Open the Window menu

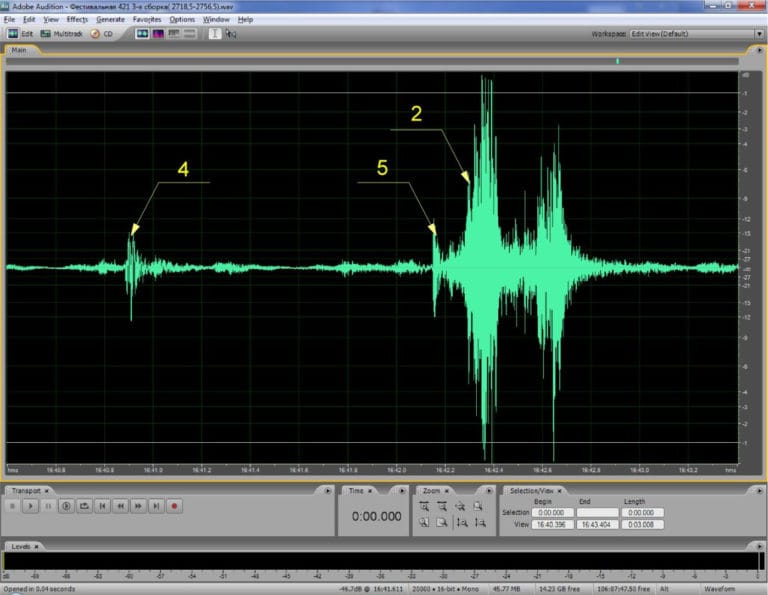coord(216,20)
